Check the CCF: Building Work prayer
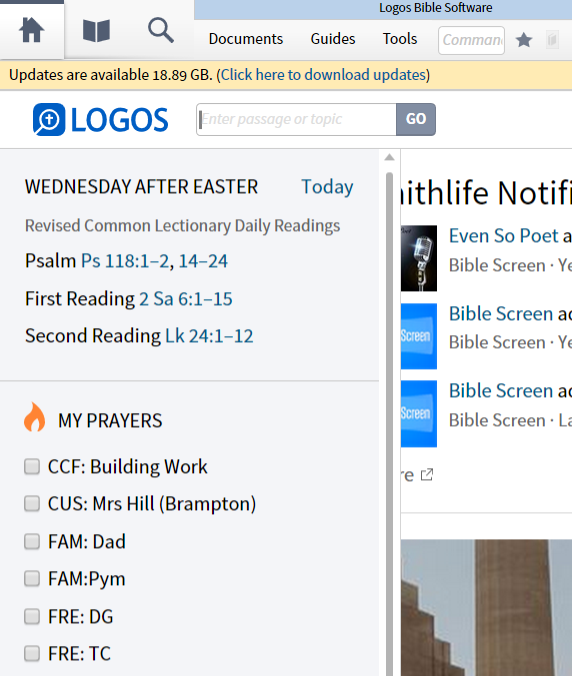 32,466
